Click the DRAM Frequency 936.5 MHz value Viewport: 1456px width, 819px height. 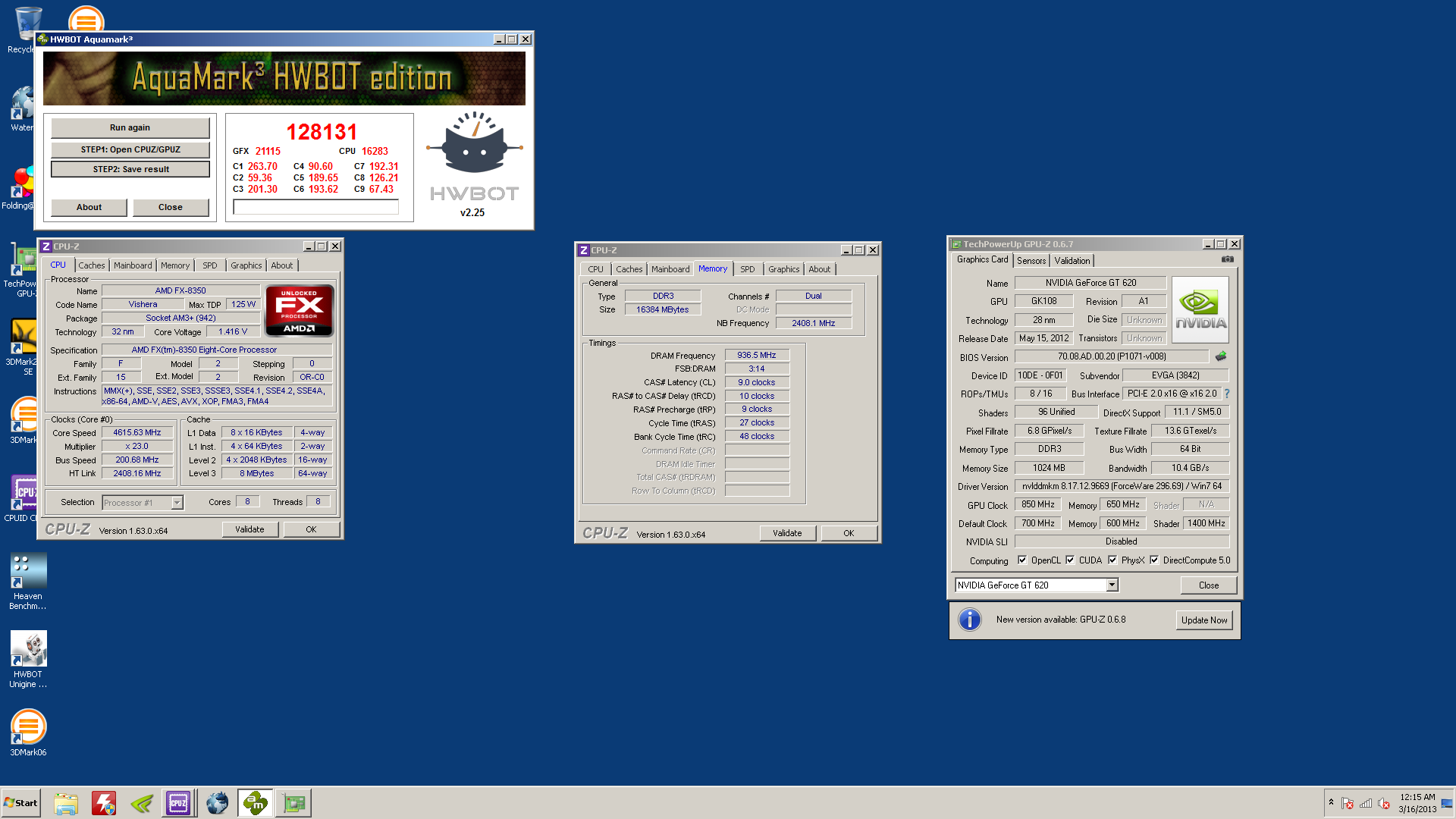coord(757,355)
